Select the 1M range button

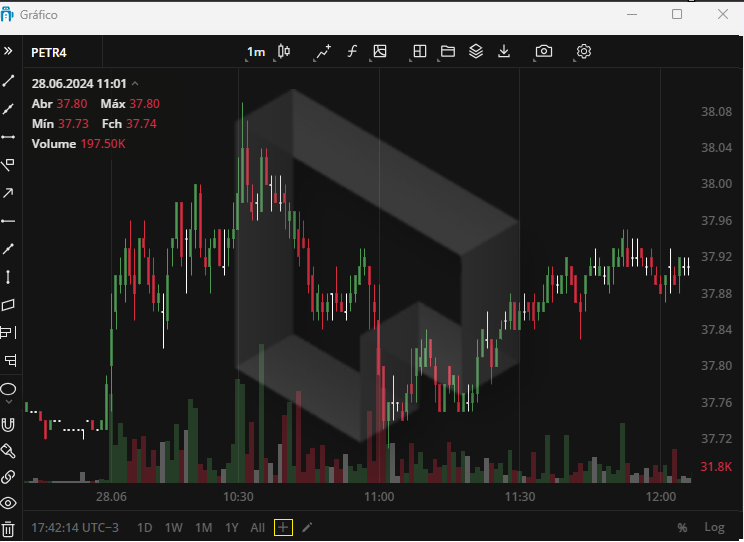[x=204, y=528]
